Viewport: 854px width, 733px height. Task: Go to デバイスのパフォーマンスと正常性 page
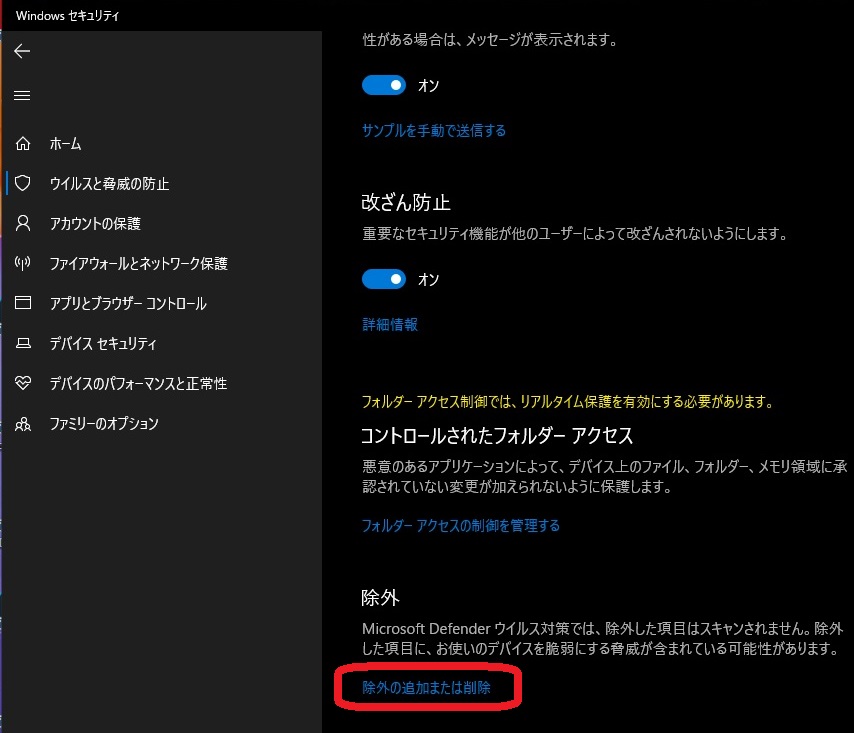coord(138,384)
